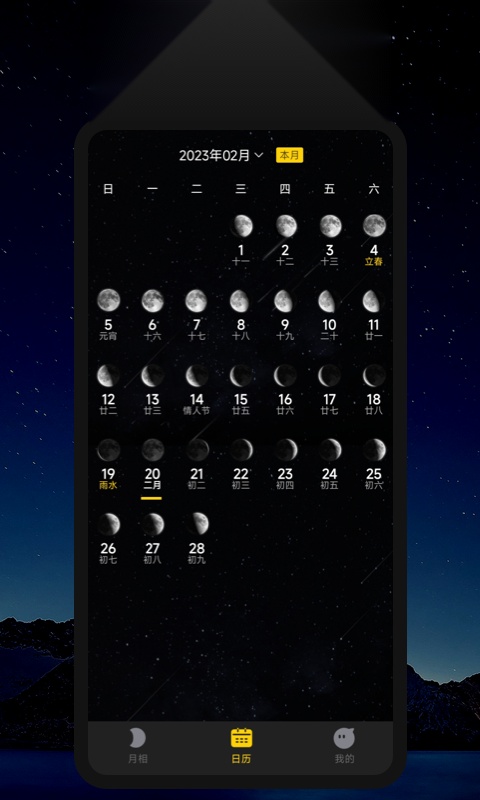Tap the date number 1 labeled 十一
This screenshot has width=480, height=800.
241,250
